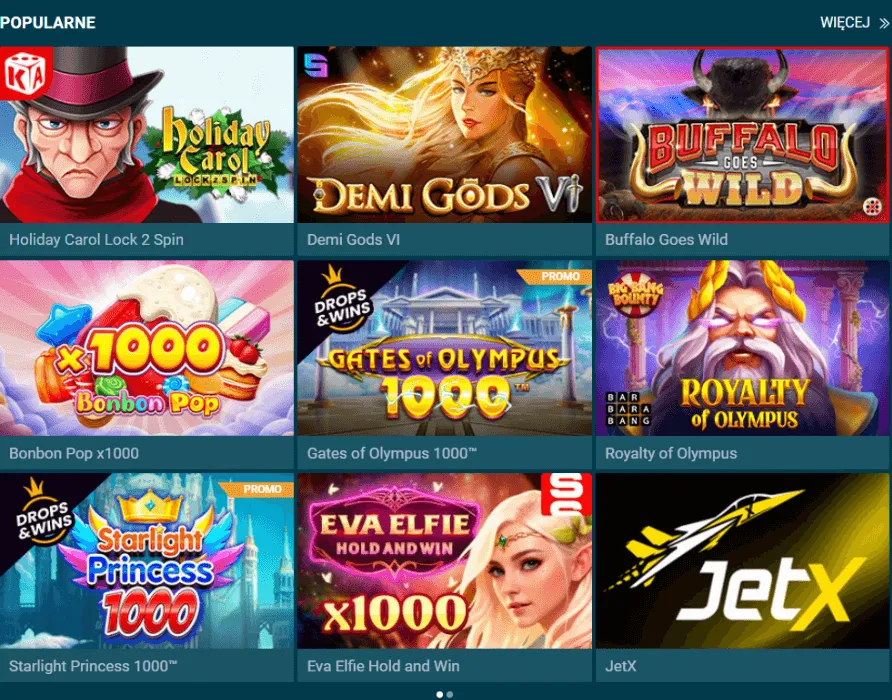Open the WIĘCEJ link
This screenshot has width=892, height=700.
(845, 23)
